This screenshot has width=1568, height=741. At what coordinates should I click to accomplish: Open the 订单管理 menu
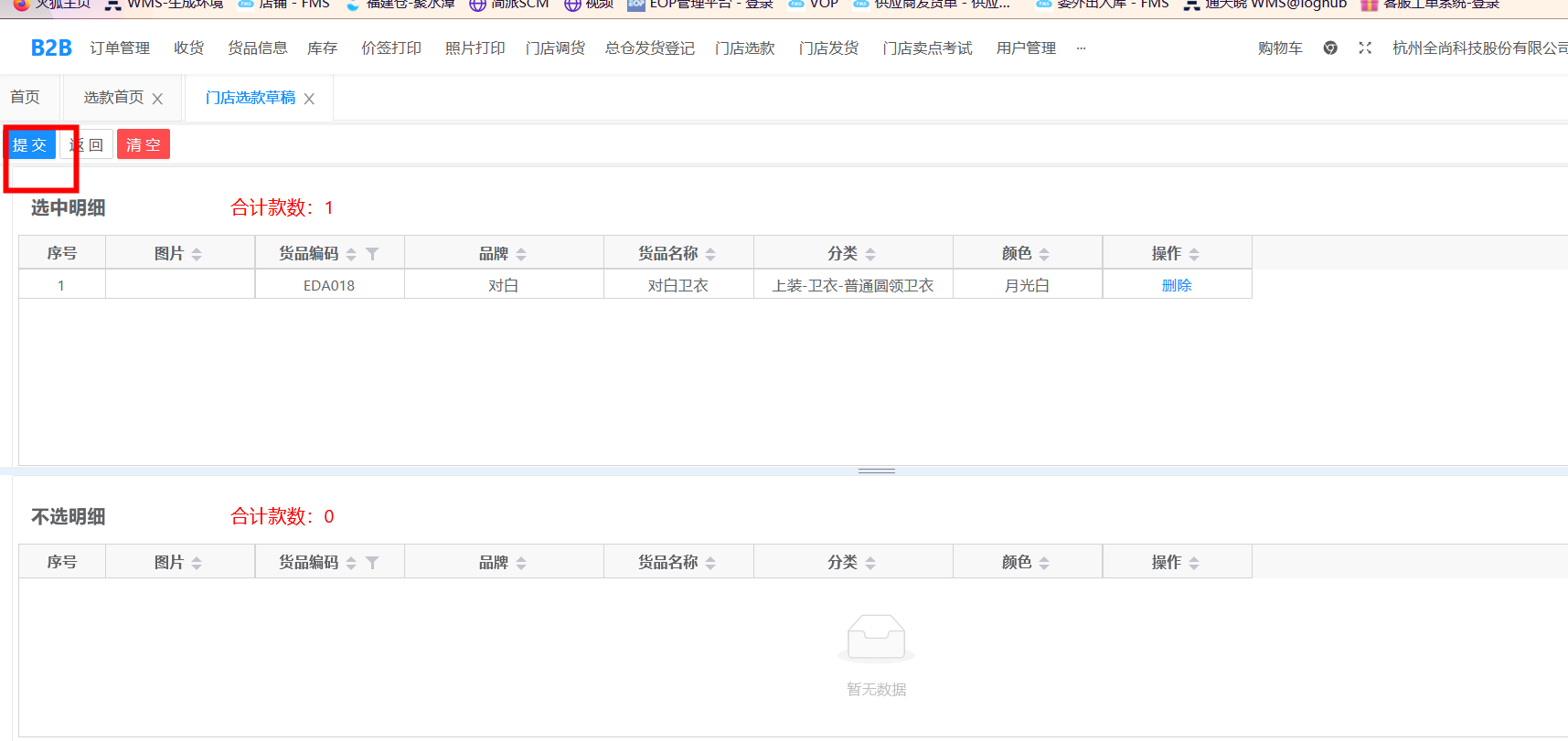[120, 48]
